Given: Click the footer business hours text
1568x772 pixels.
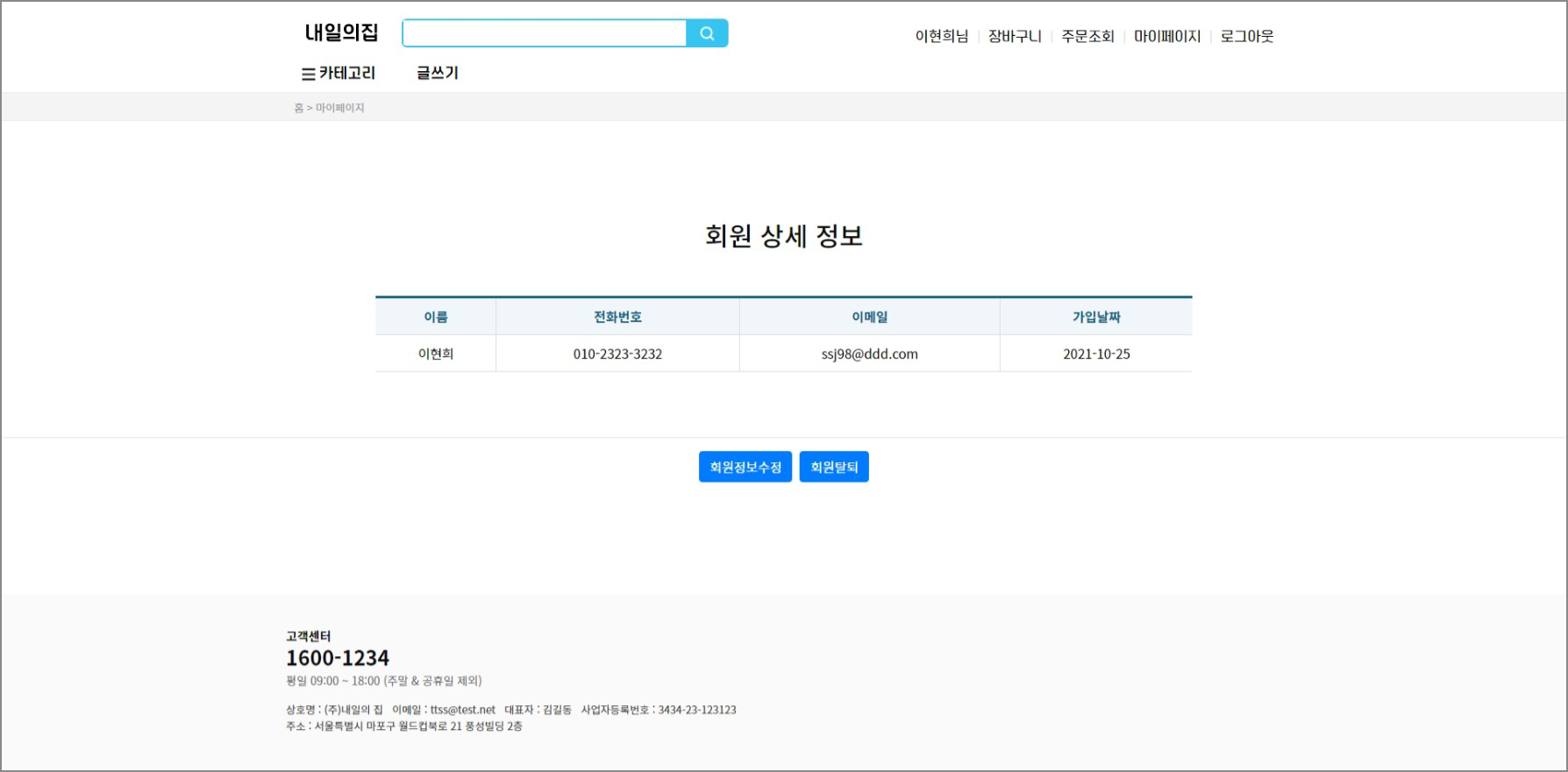Looking at the screenshot, I should 384,681.
